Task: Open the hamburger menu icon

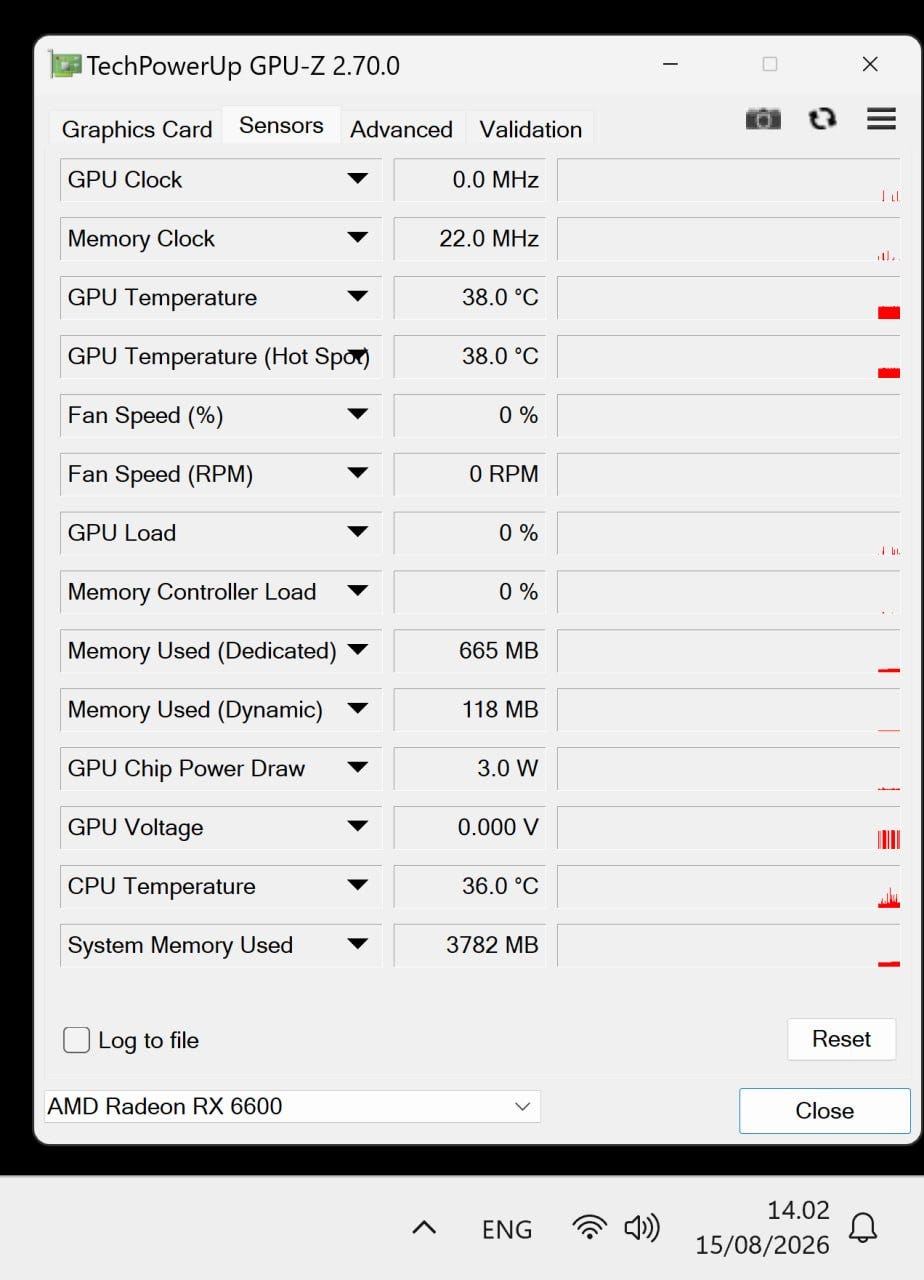Action: click(x=881, y=119)
